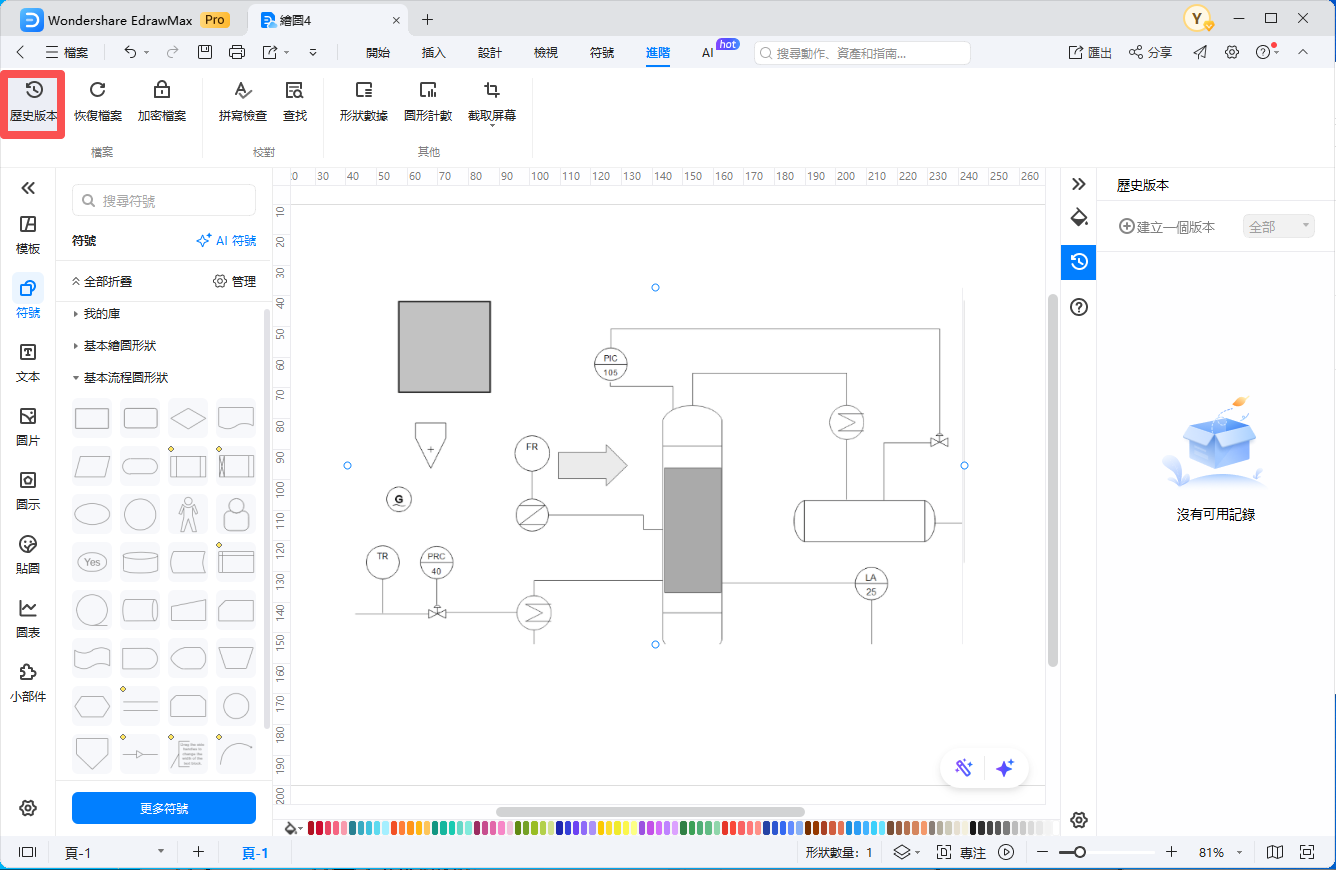Switch to the 插入 ribbon tab

(434, 53)
